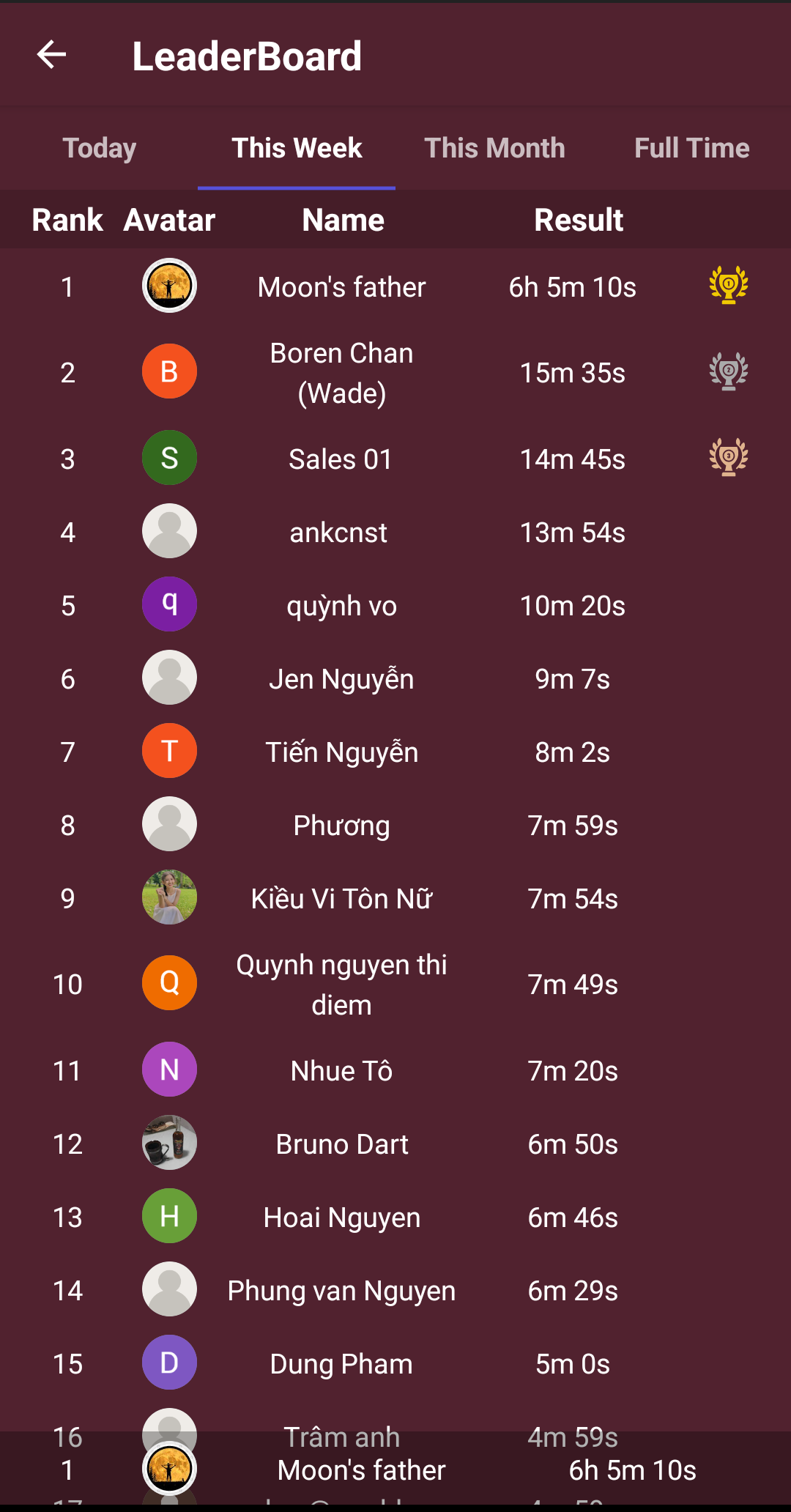Tap the green H avatar of Hoai Nguyen
Image resolution: width=791 pixels, height=1512 pixels.
click(169, 1216)
